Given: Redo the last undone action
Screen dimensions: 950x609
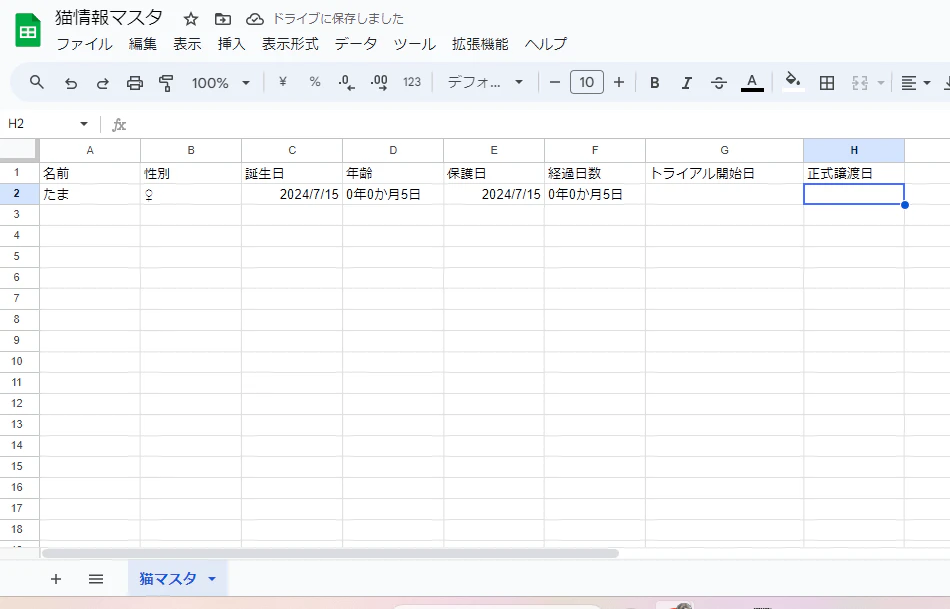Looking at the screenshot, I should tap(102, 83).
